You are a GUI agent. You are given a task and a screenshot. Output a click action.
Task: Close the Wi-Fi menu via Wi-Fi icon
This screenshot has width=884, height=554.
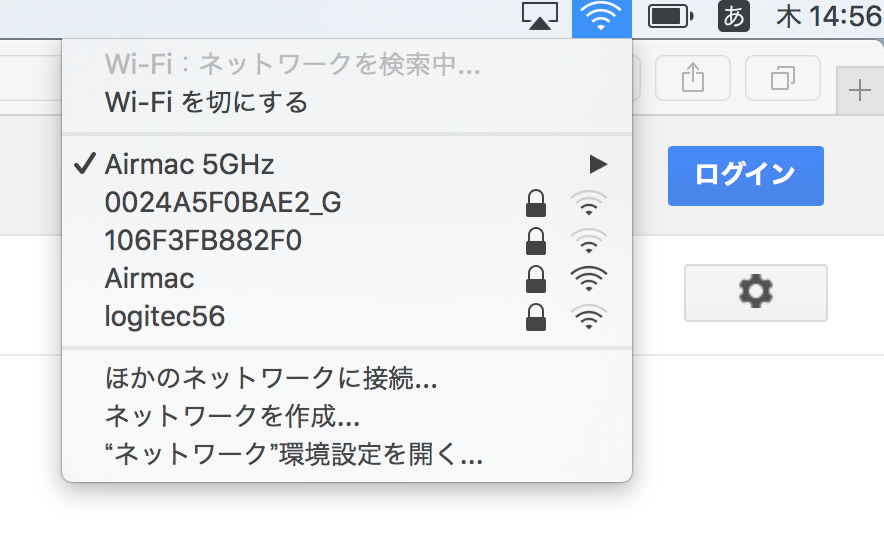coord(602,17)
